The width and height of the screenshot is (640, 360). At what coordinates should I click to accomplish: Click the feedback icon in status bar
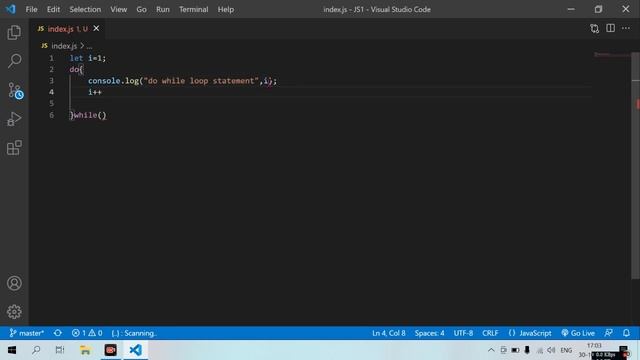tap(608, 333)
